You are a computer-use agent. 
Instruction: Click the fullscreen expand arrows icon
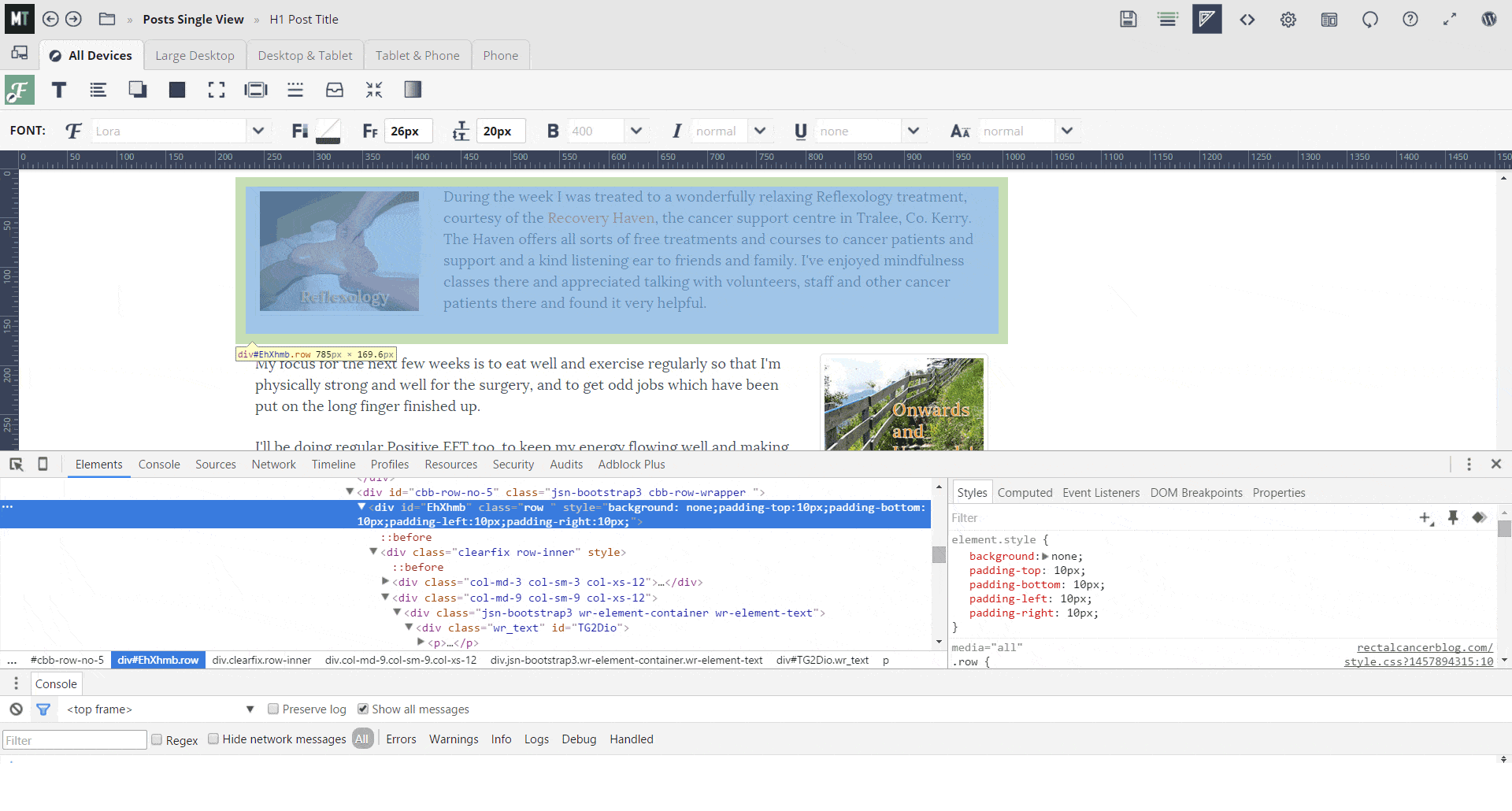[x=1449, y=19]
